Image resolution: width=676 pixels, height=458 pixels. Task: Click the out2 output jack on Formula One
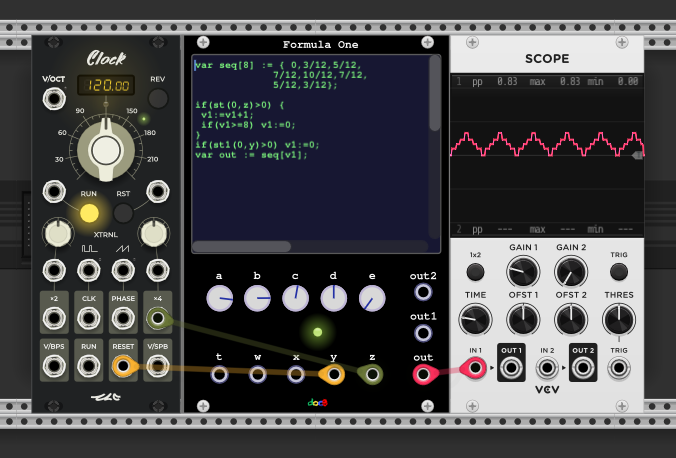coord(422,292)
